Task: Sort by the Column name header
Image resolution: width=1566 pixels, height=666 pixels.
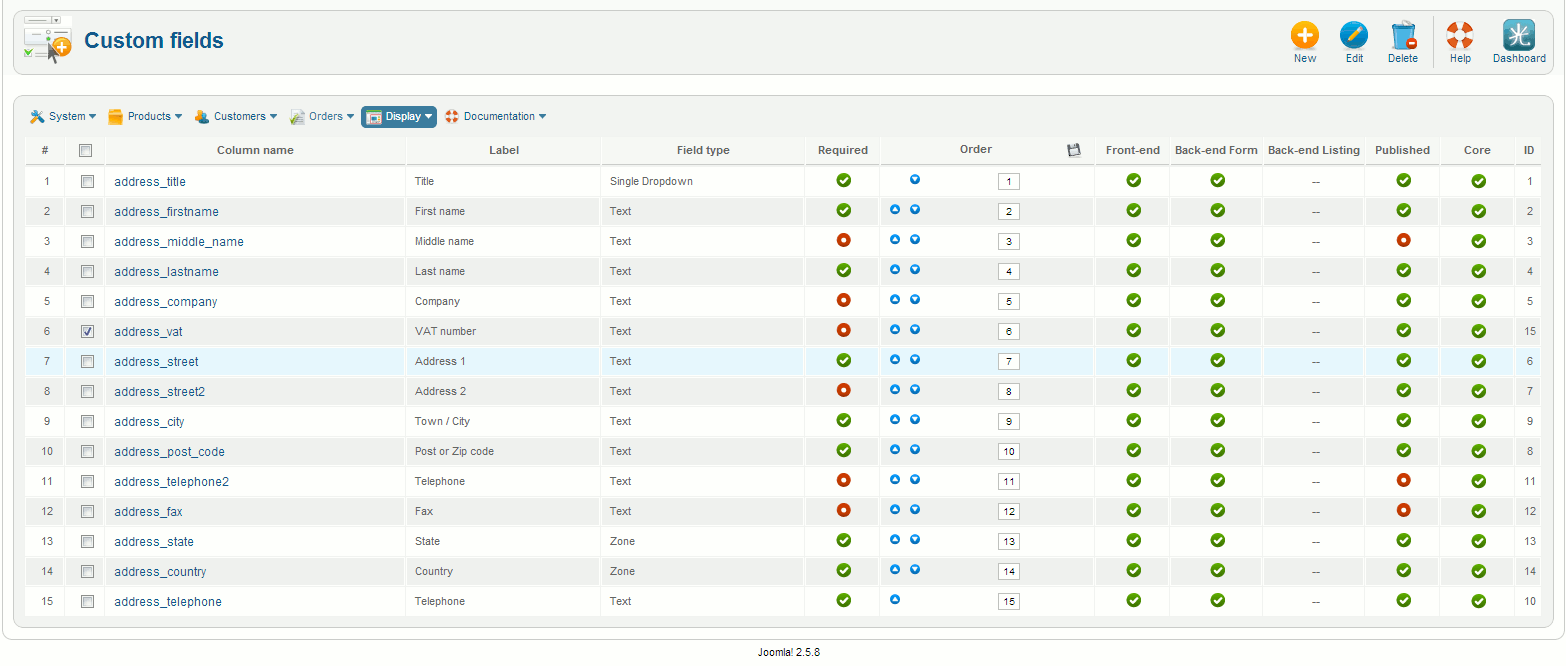Action: click(255, 150)
